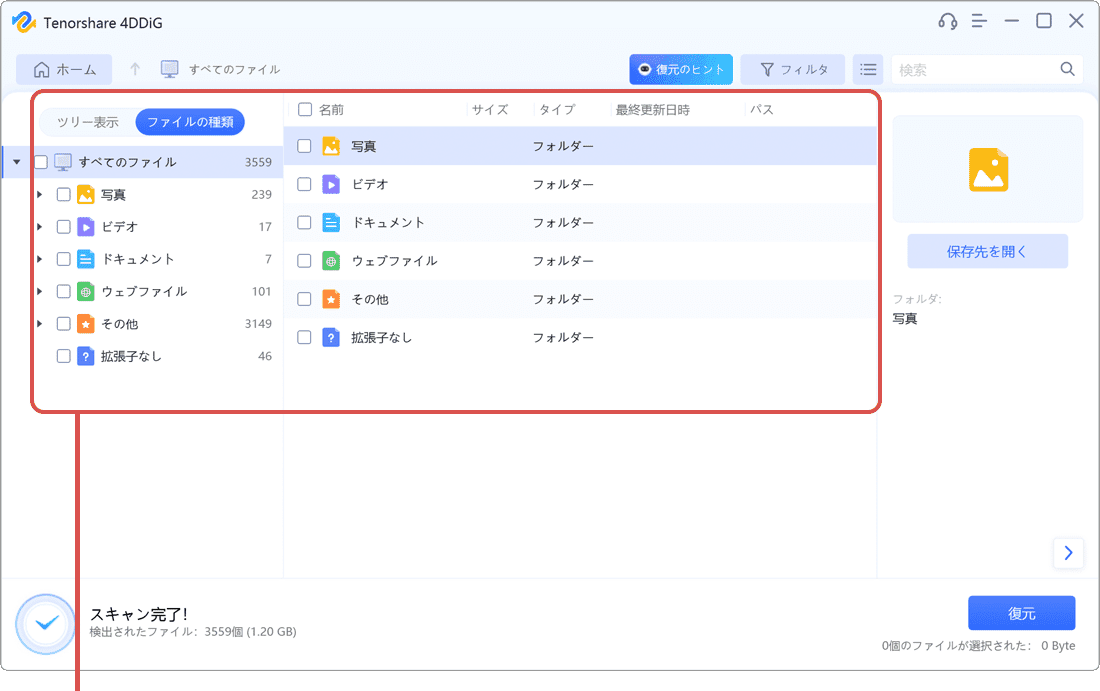Select the ファイルの種類 tab
This screenshot has width=1100, height=691.
pos(191,122)
